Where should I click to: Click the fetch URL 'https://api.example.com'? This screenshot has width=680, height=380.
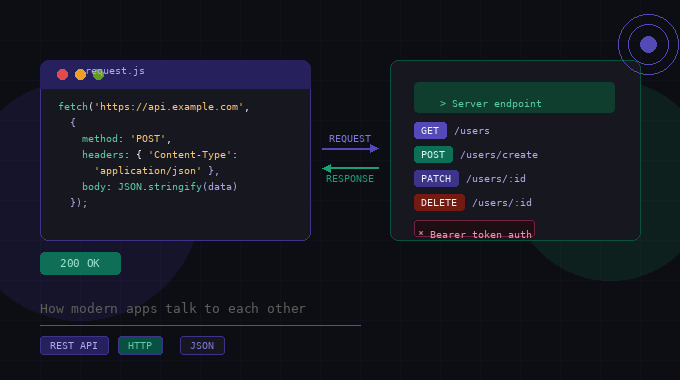pos(169,107)
